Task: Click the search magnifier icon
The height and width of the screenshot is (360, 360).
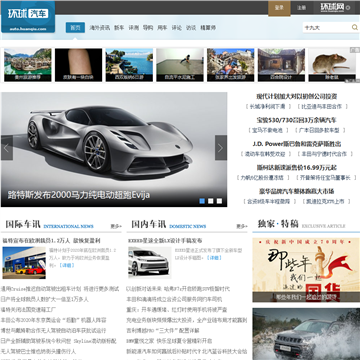Action: (355, 27)
